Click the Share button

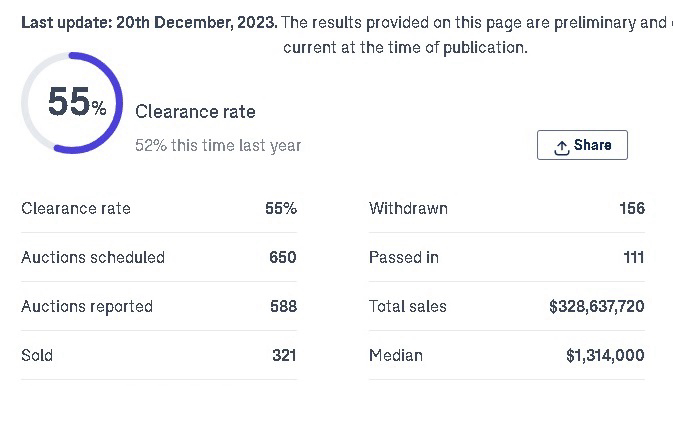click(x=582, y=145)
